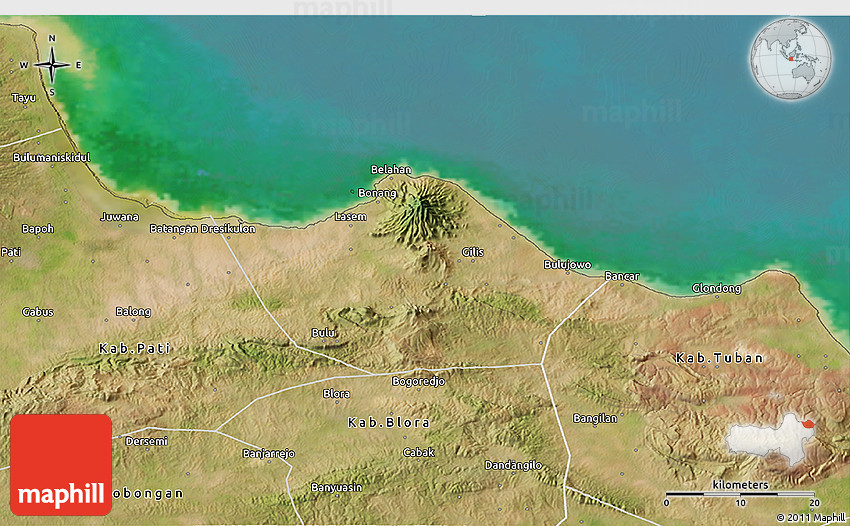Click the kilometers scale bar

pos(740,493)
